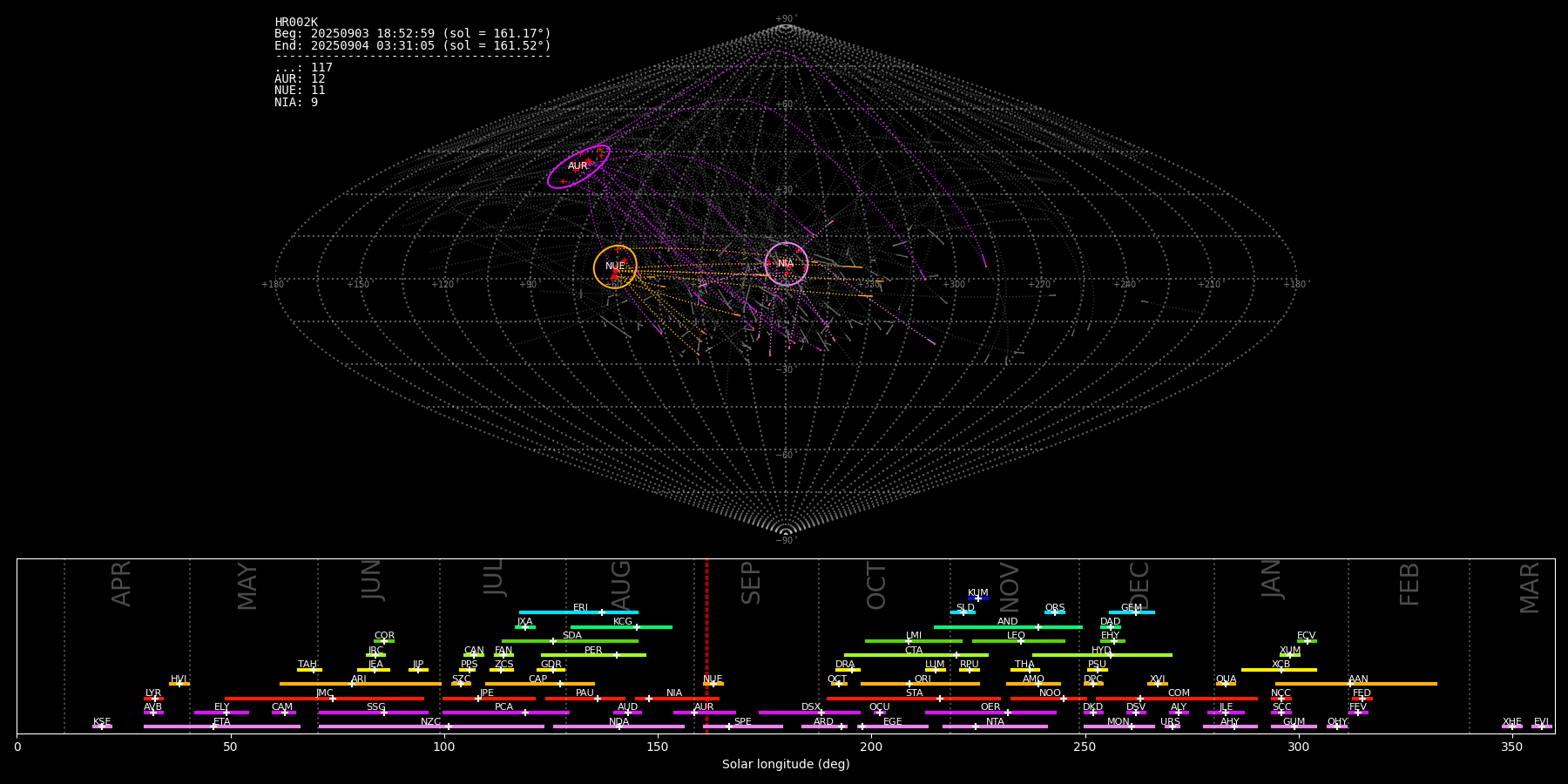Viewport: 1568px width, 784px height.
Task: Click the SEP month label
Action: pos(751,583)
